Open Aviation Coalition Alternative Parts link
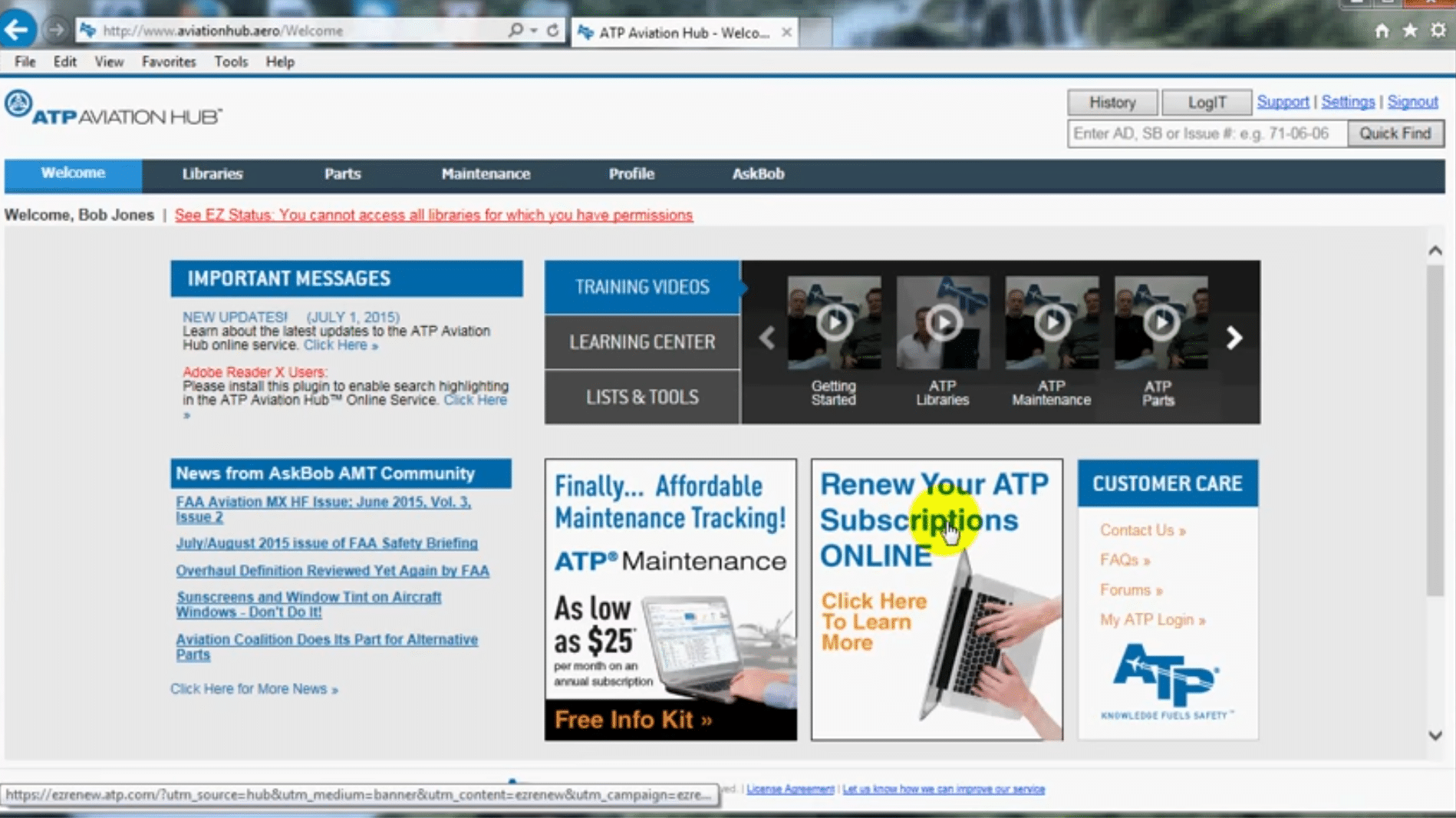Viewport: 1456px width, 818px height. pyautogui.click(x=327, y=647)
